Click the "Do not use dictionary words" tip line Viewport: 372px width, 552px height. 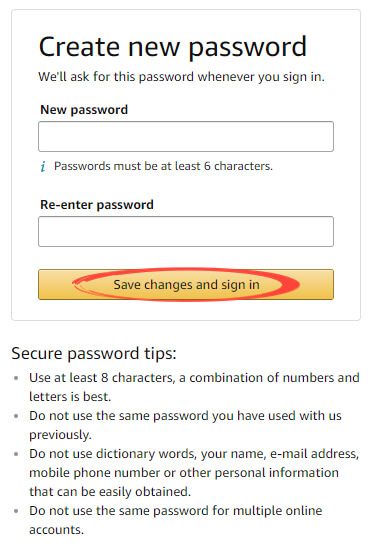(x=194, y=454)
